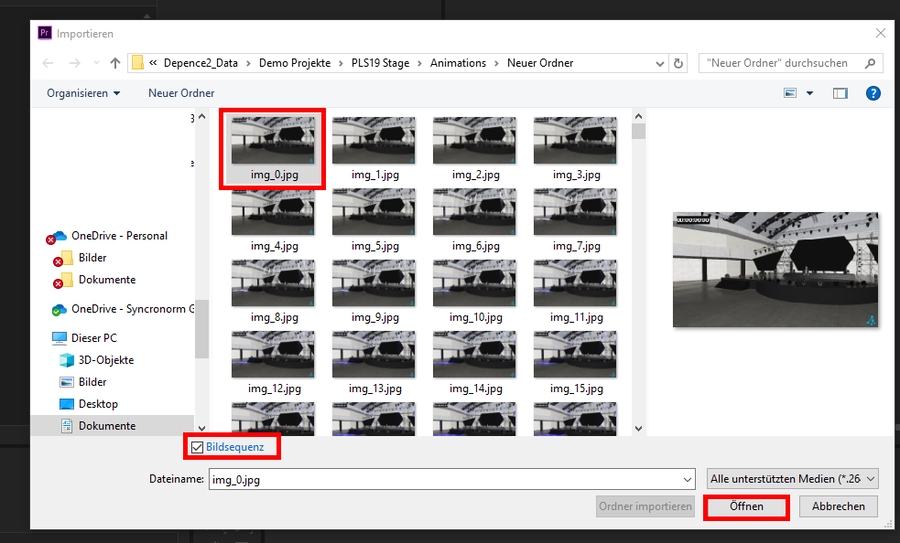Select the 3D-Objekte folder icon
The width and height of the screenshot is (900, 543).
pos(67,360)
